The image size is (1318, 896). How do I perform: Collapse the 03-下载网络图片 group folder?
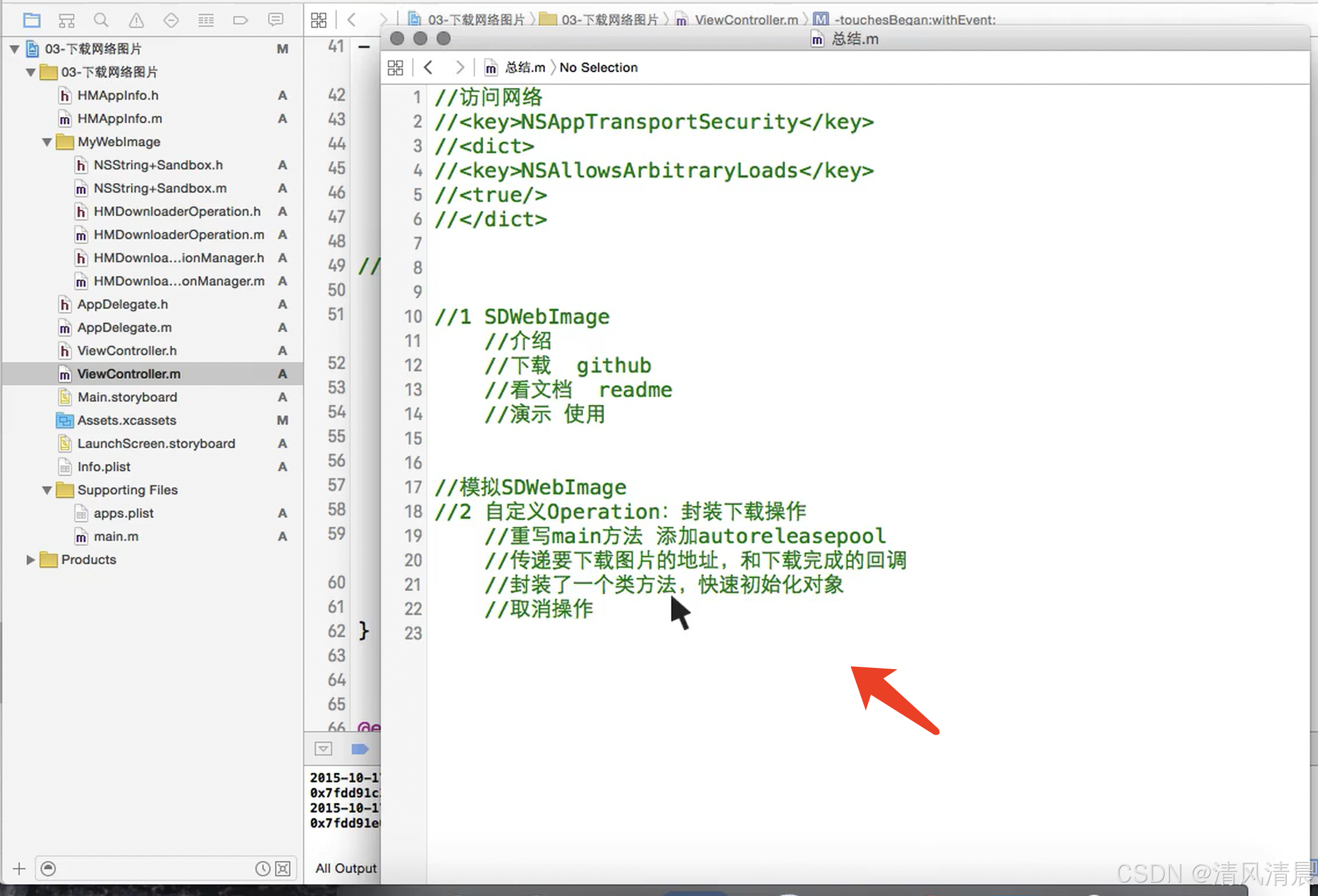coord(31,73)
